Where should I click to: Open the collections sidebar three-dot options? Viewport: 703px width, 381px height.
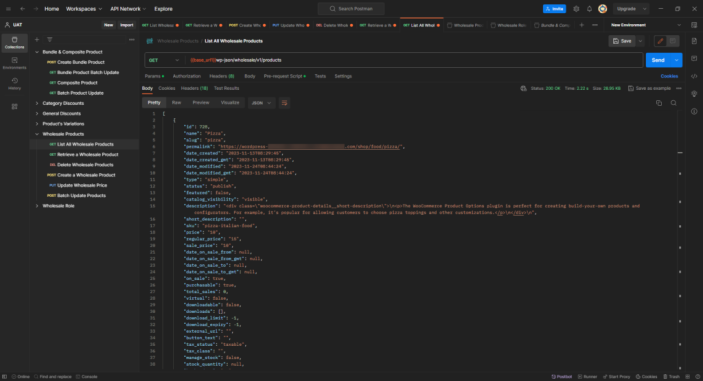131,40
